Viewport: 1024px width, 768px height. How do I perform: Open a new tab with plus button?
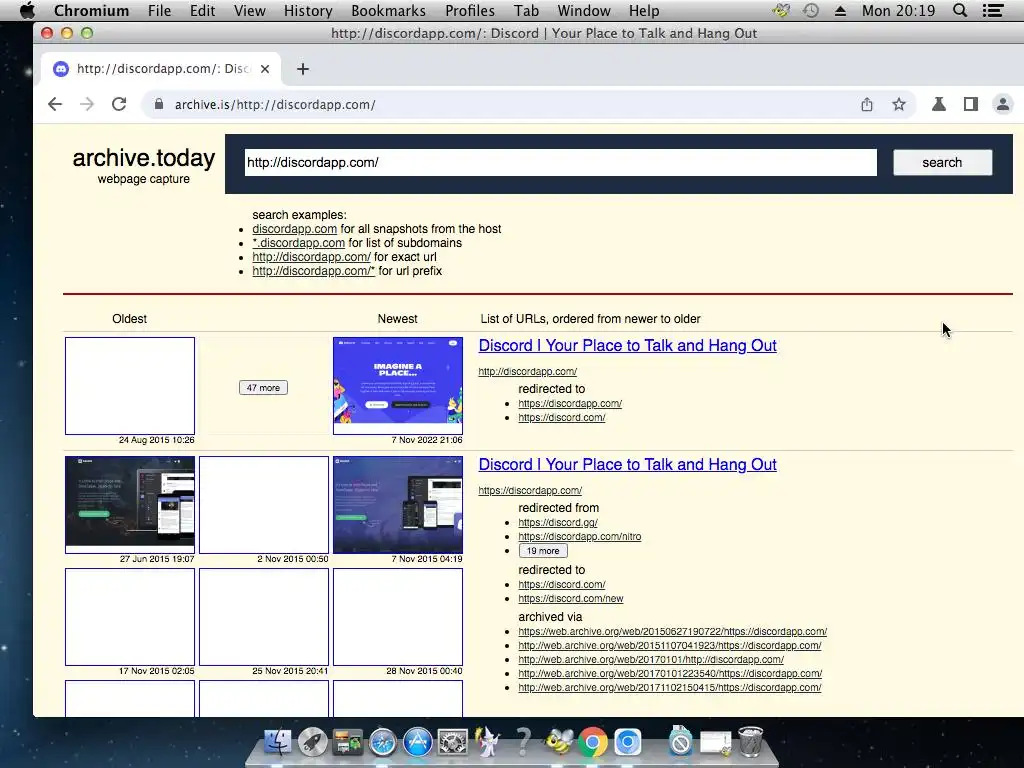pos(302,69)
